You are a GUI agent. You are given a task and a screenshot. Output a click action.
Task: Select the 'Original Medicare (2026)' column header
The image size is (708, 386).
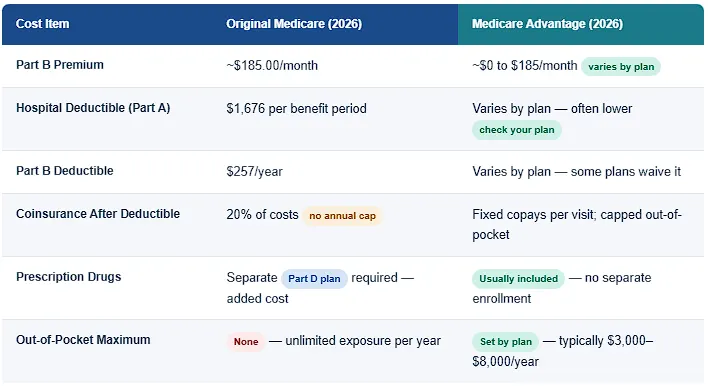(294, 24)
